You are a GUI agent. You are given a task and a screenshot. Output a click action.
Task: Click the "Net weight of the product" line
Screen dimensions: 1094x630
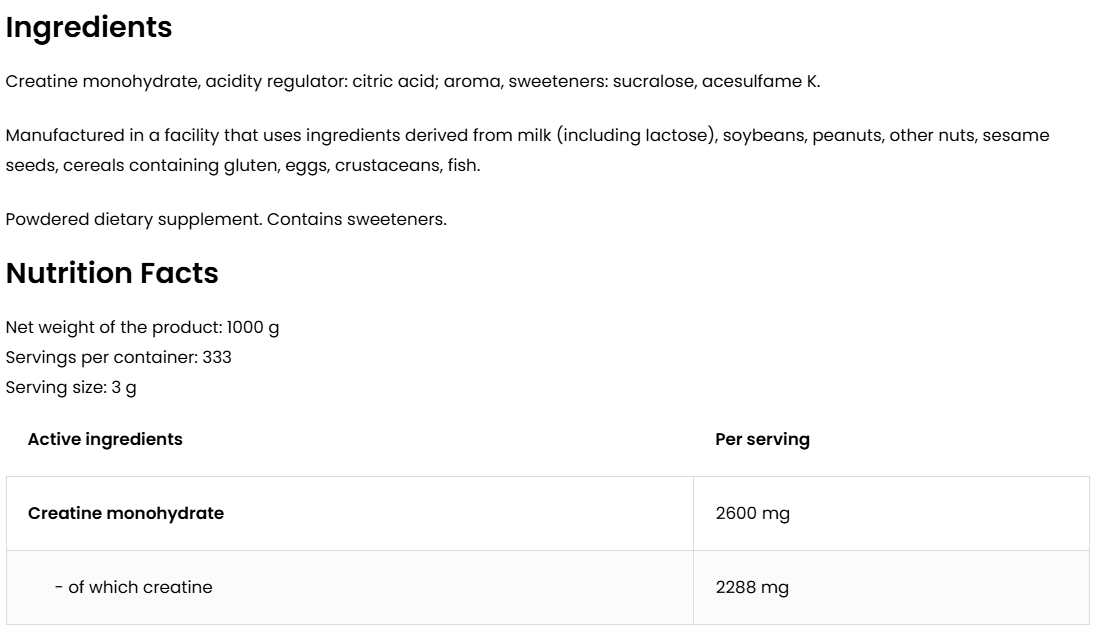pyautogui.click(x=142, y=328)
